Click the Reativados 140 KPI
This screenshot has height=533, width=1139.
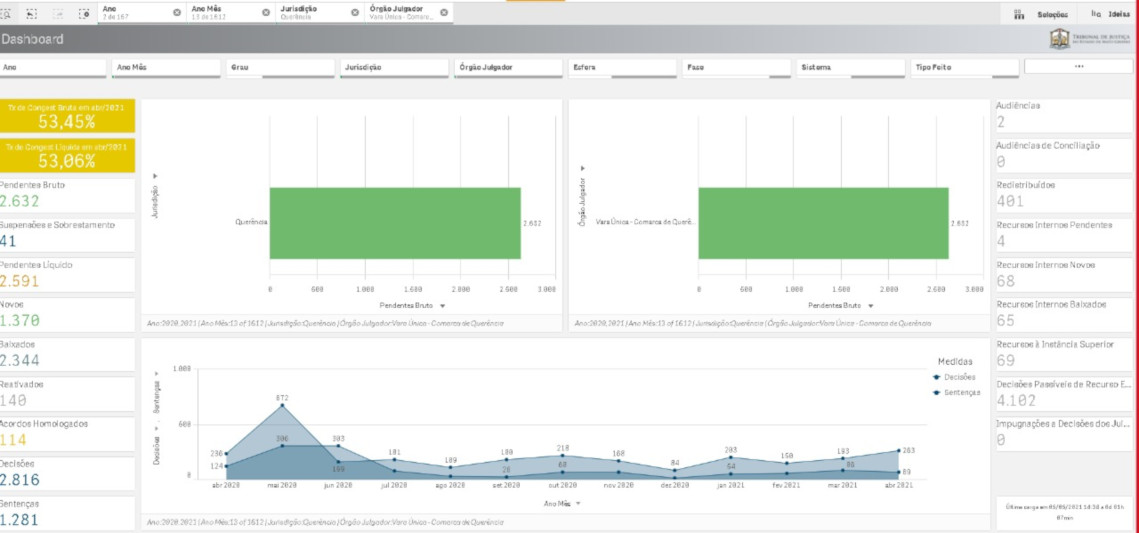coord(68,394)
